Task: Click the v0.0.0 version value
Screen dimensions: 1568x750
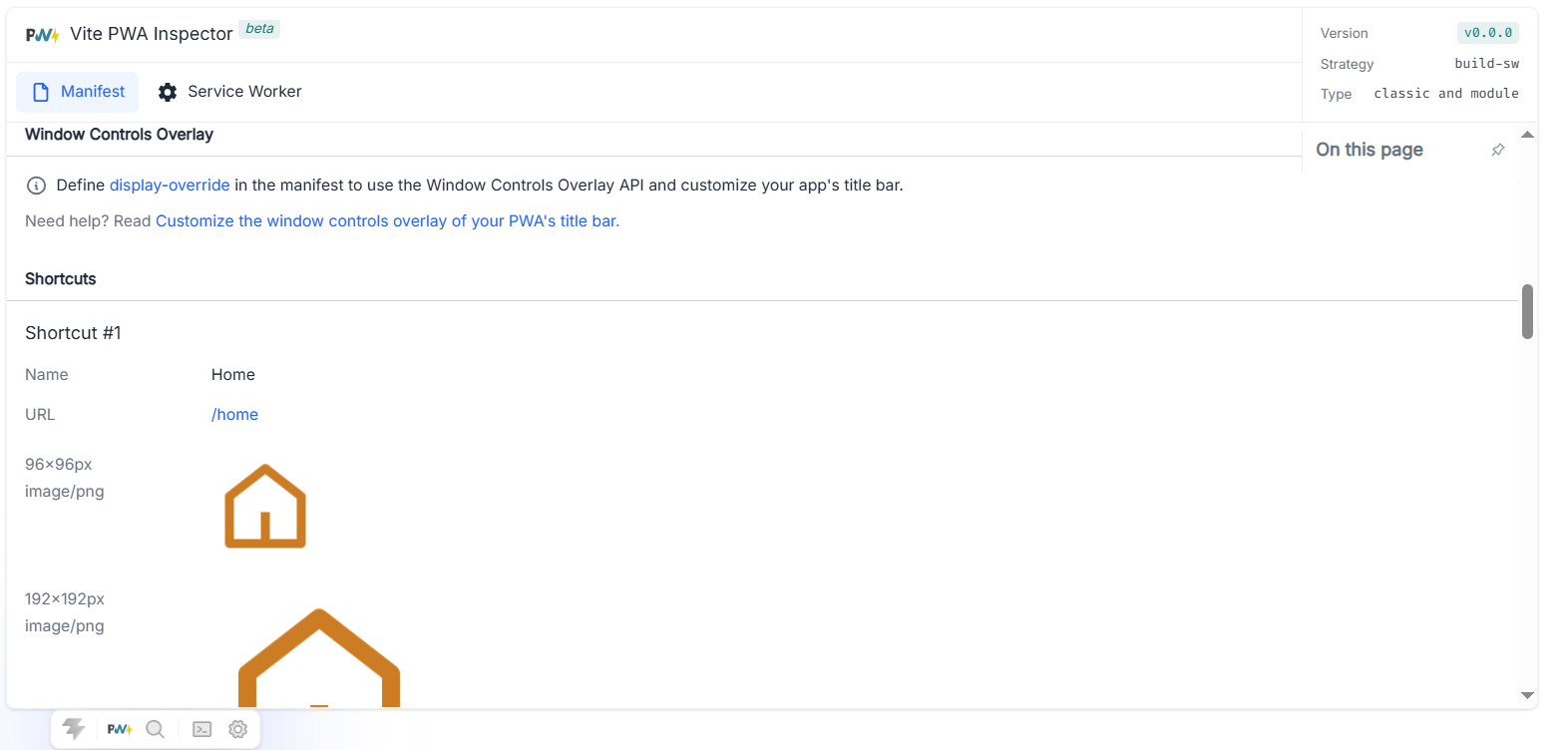Action: pyautogui.click(x=1488, y=33)
